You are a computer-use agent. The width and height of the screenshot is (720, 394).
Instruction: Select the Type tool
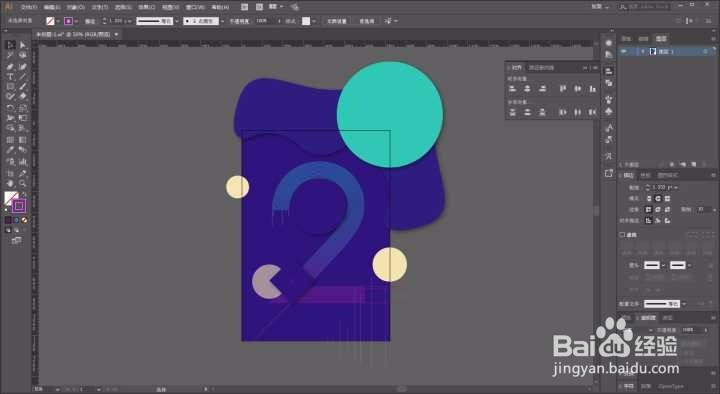[11, 77]
